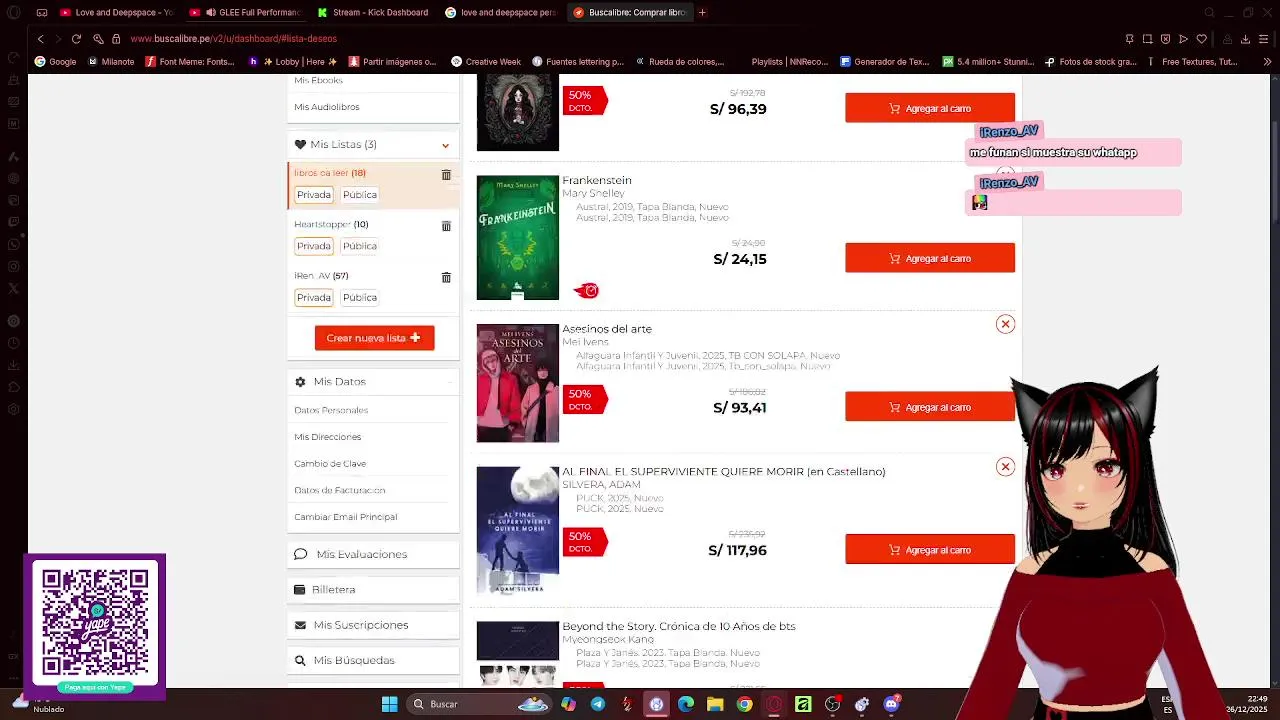Click the trash icon beside Heartstopper list
Image resolution: width=1280 pixels, height=720 pixels.
click(x=446, y=226)
